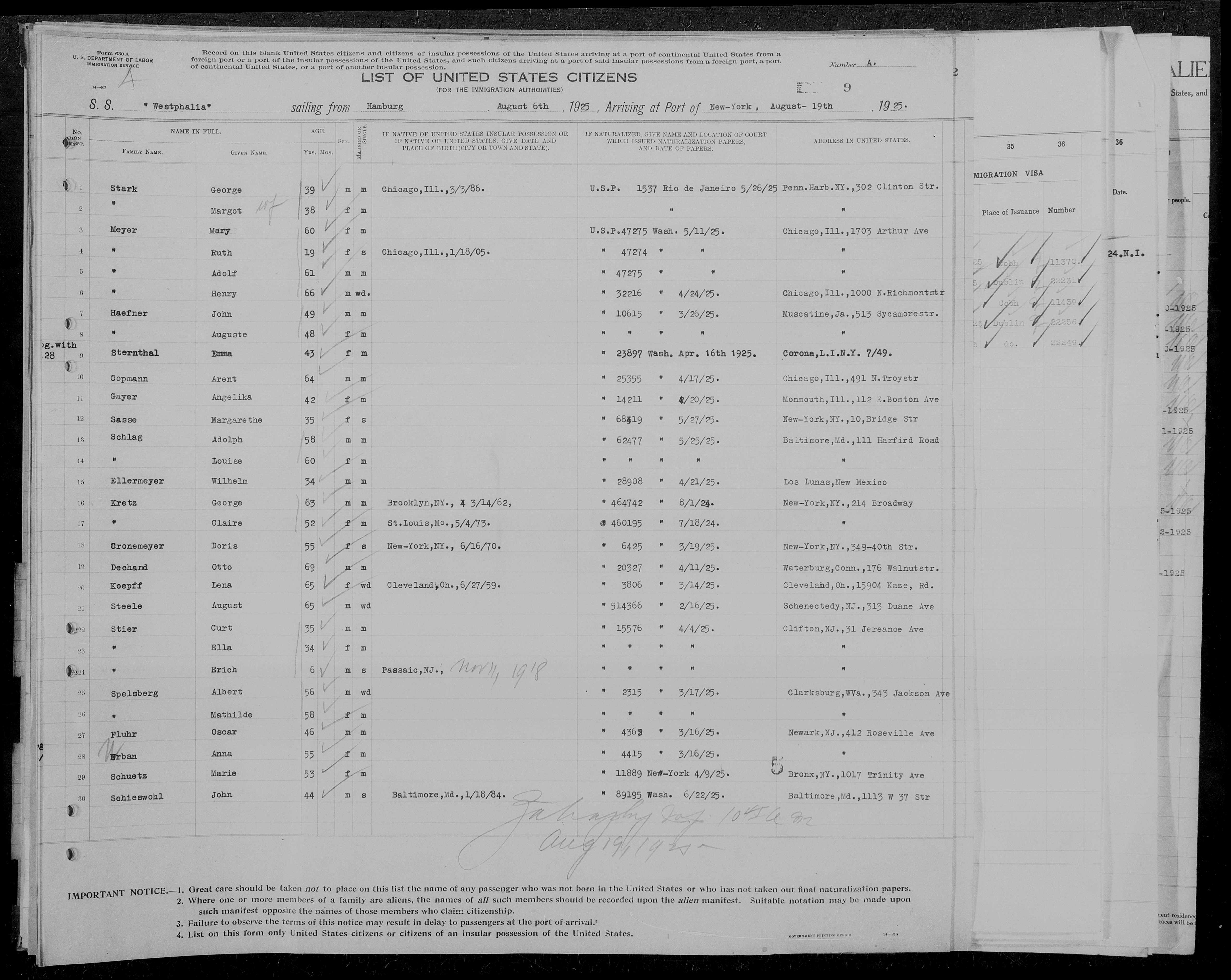Click the given name "Mathilde"
This screenshot has width=1231, height=980.
click(231, 715)
